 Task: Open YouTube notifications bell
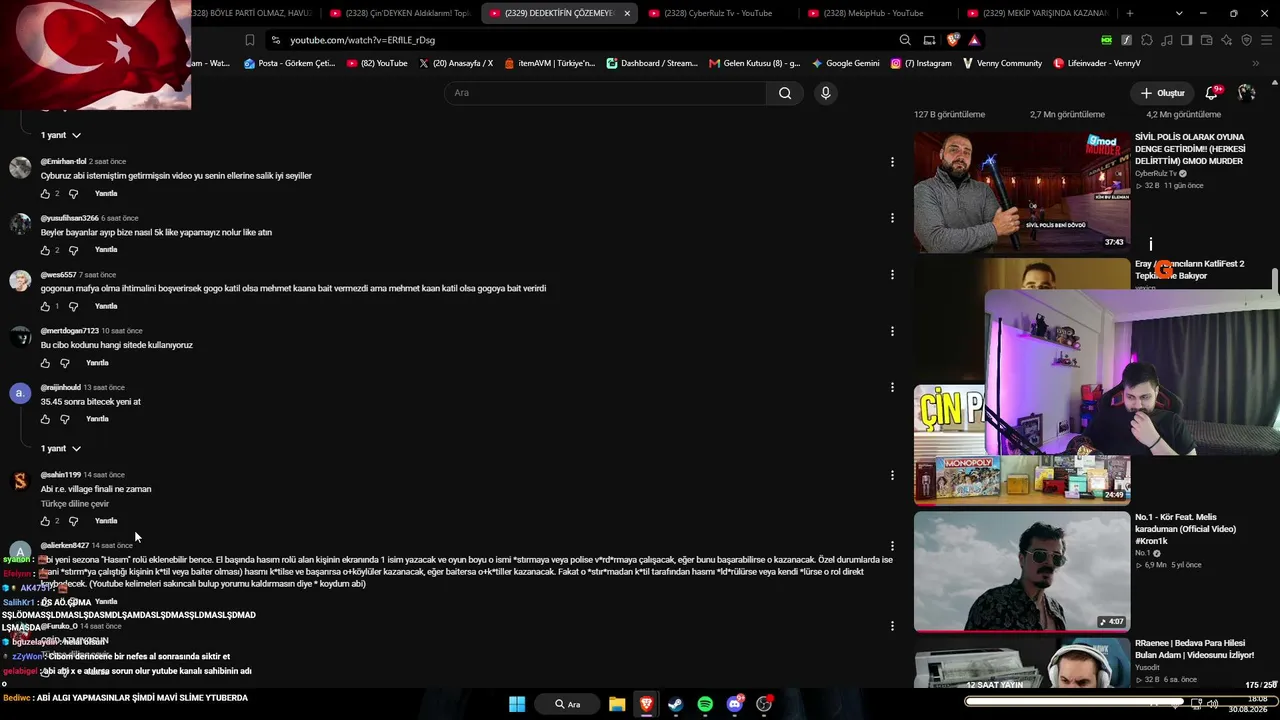pos(1212,93)
